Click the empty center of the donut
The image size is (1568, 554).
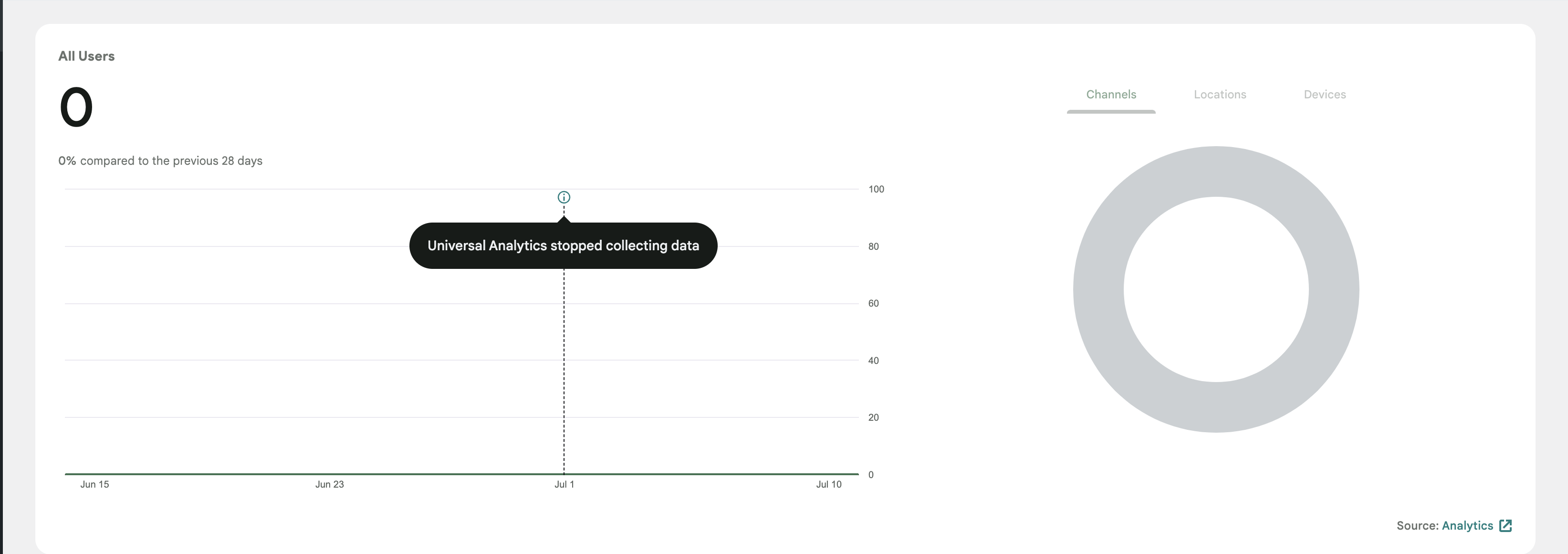tap(1215, 289)
